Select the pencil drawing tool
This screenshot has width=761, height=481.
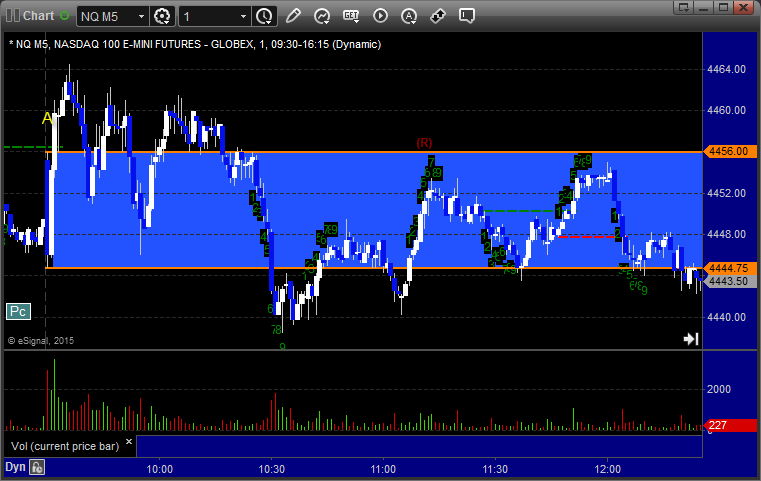[x=293, y=16]
